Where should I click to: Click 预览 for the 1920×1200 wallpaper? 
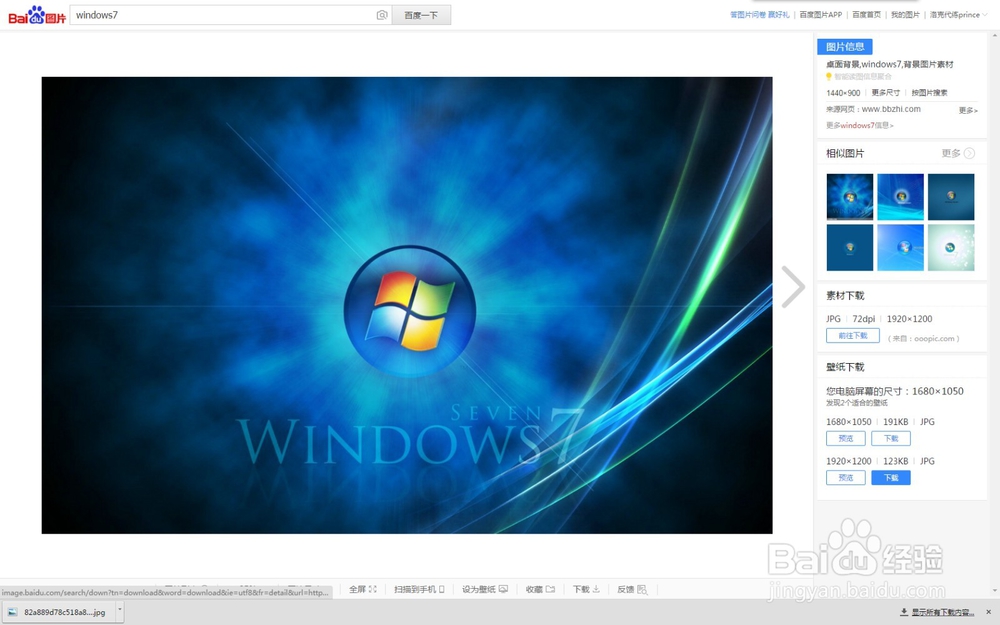point(846,478)
